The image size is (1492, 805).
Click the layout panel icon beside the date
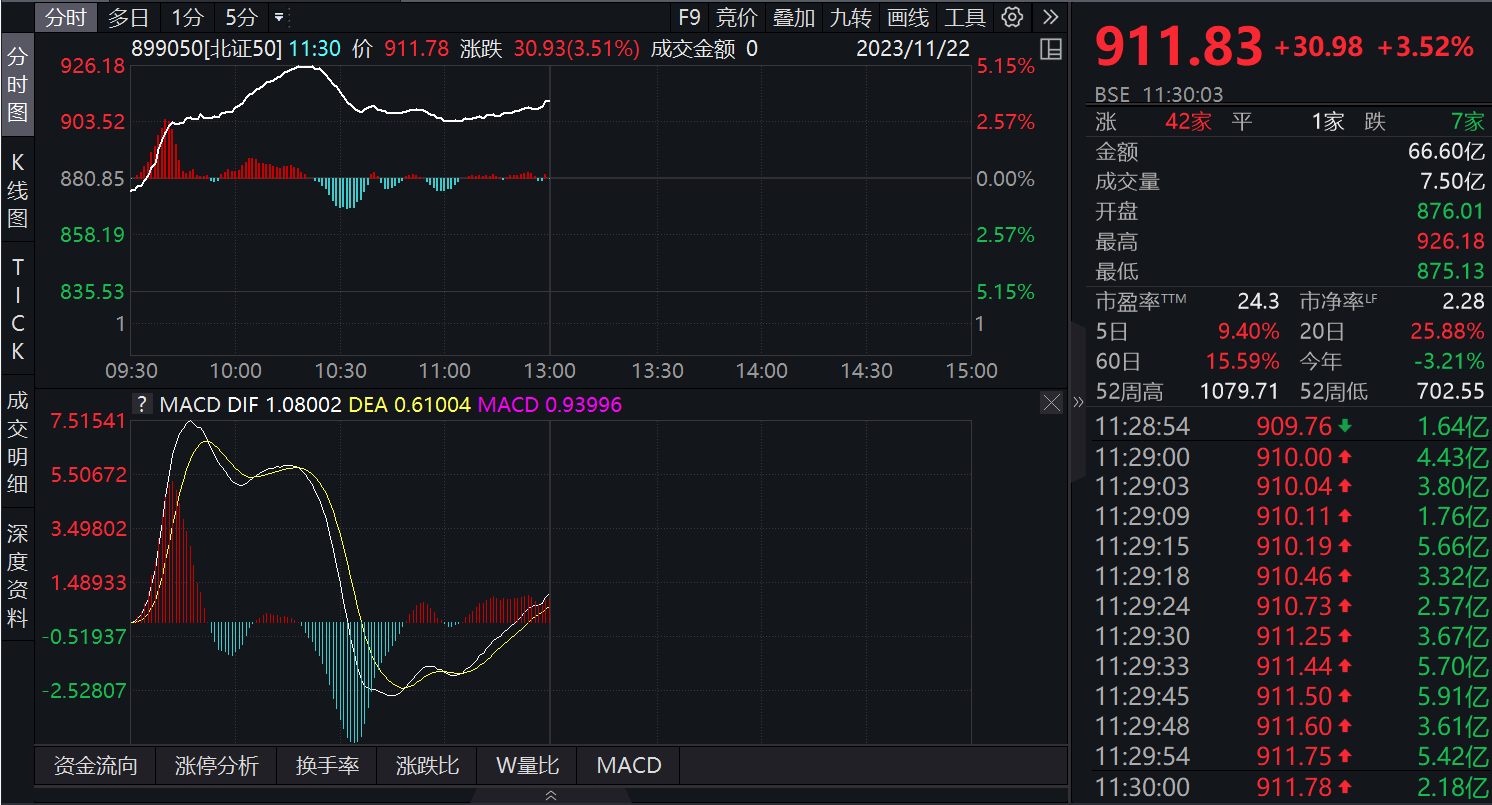(x=1050, y=49)
